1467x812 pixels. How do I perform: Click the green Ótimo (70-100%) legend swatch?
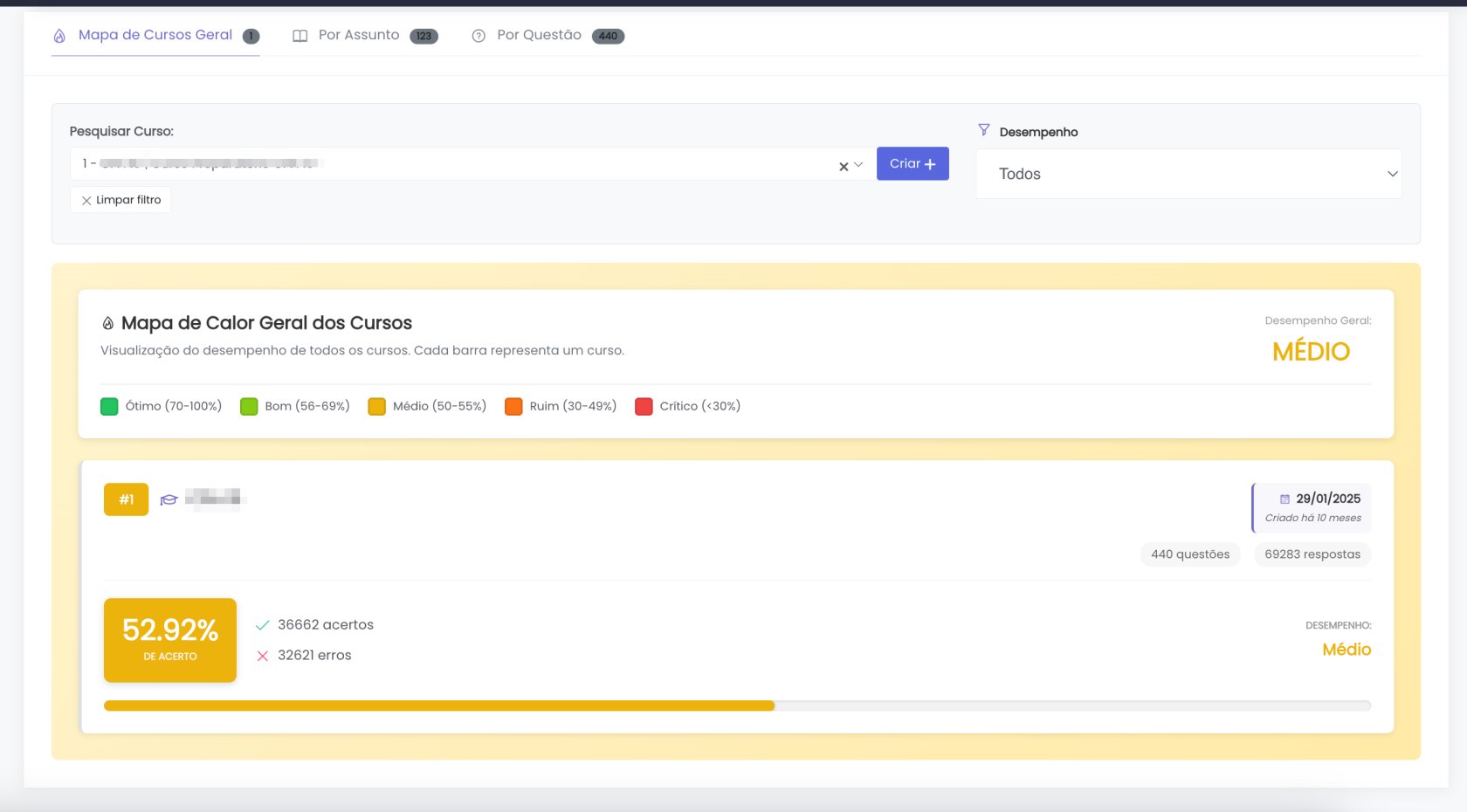point(109,407)
